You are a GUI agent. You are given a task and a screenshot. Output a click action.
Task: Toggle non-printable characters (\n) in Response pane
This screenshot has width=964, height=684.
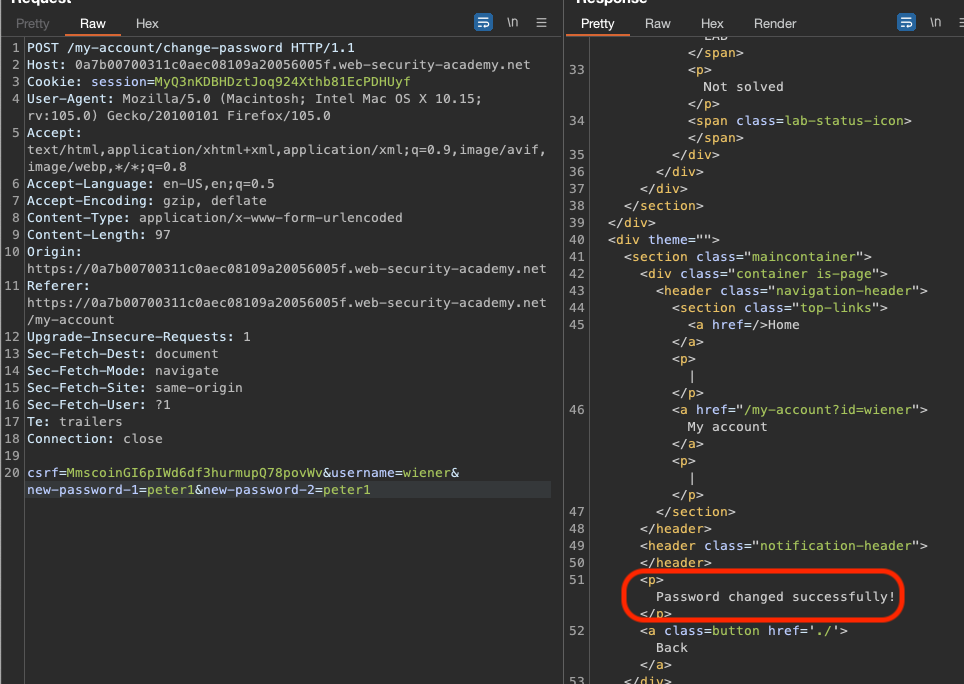point(935,22)
